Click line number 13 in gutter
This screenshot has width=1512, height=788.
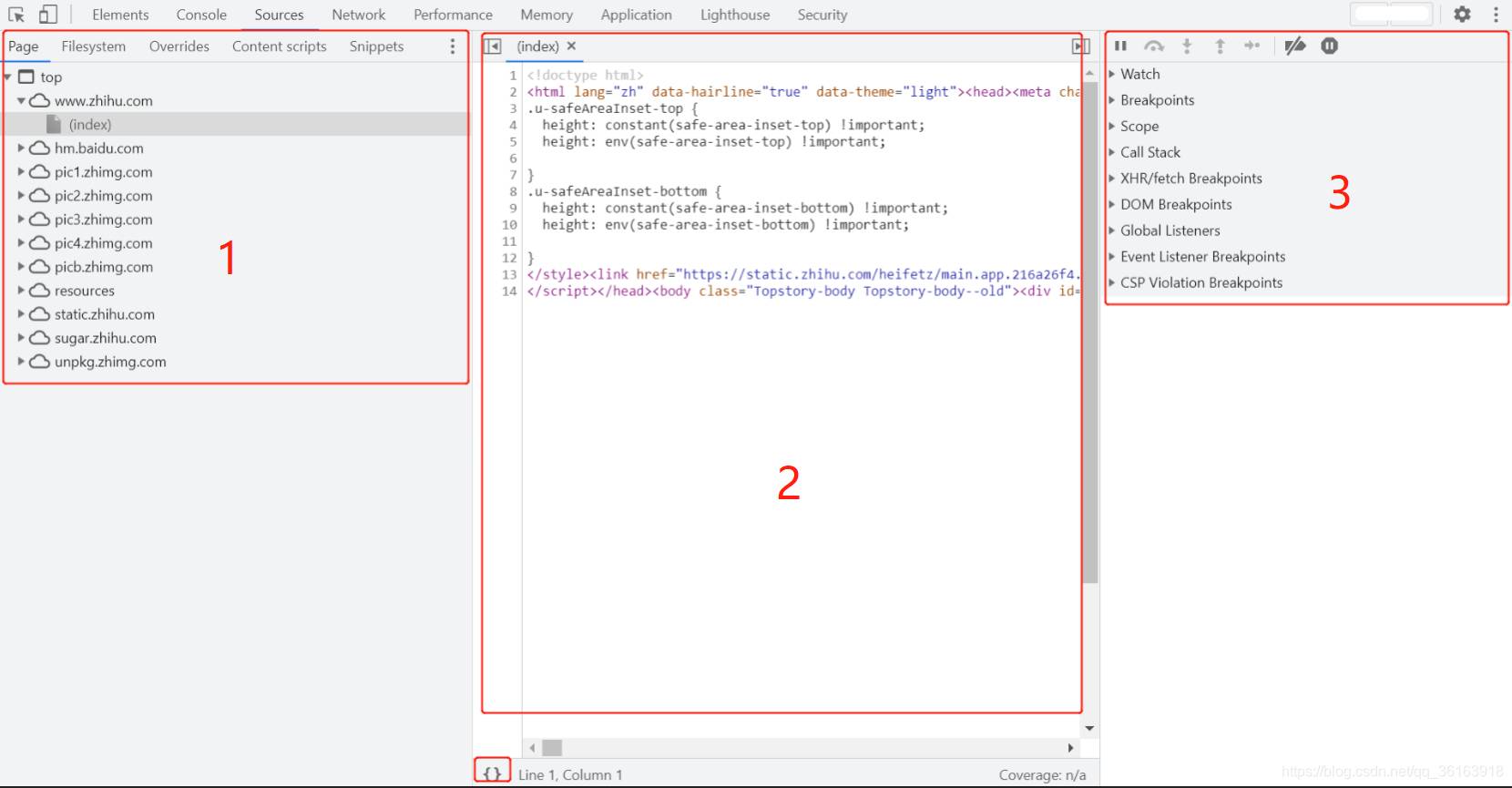(x=509, y=274)
